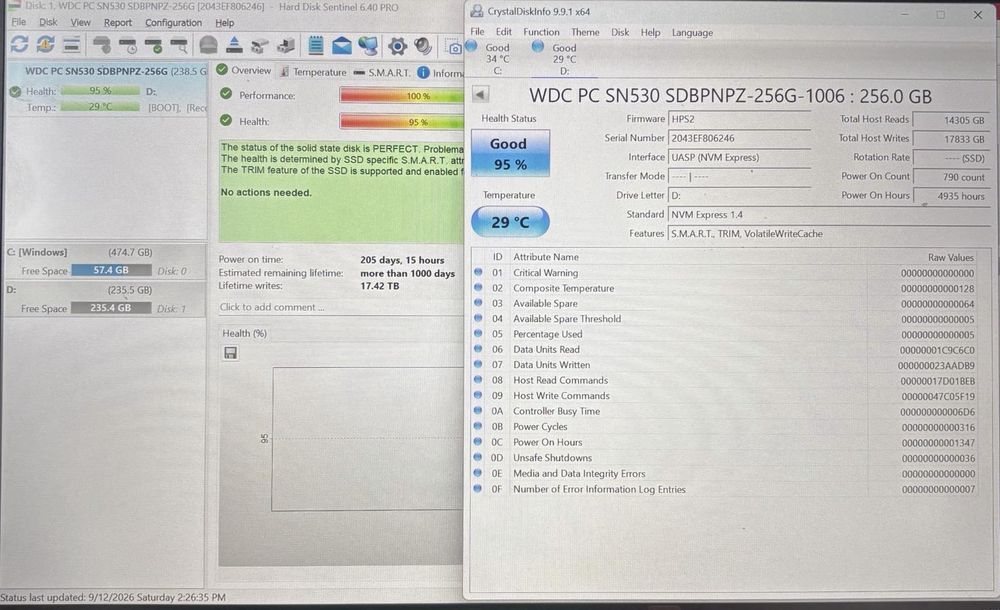Click the CrystalDiskInfo title bar app icon

pos(476,11)
